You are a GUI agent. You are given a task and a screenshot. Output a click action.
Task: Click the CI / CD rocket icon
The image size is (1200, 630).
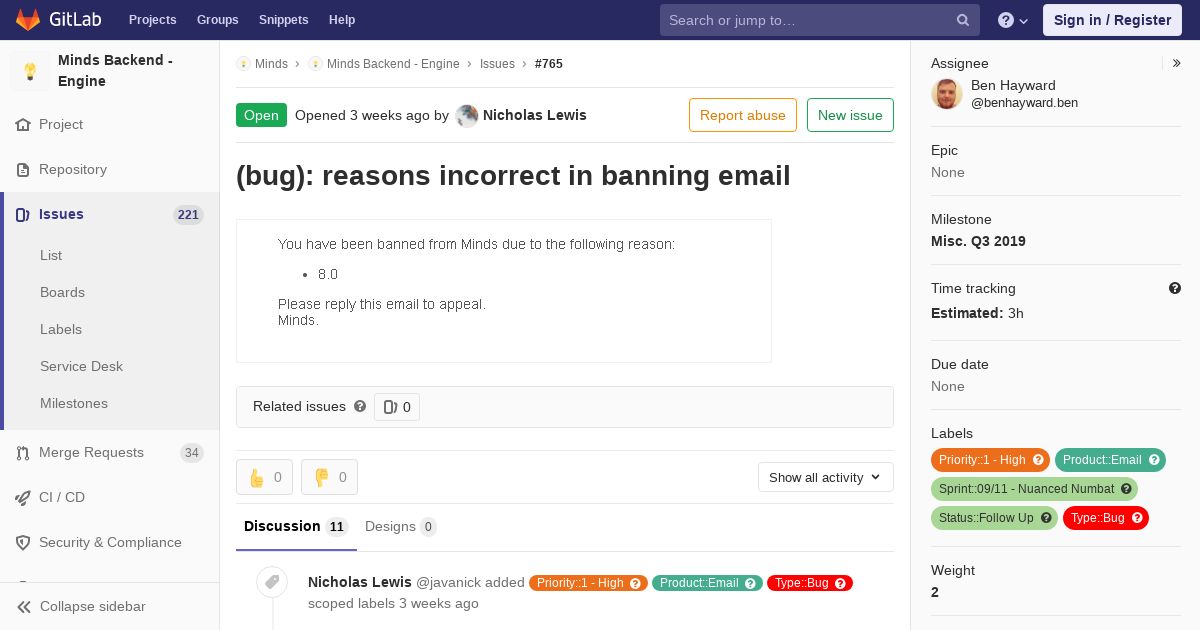pos(23,498)
